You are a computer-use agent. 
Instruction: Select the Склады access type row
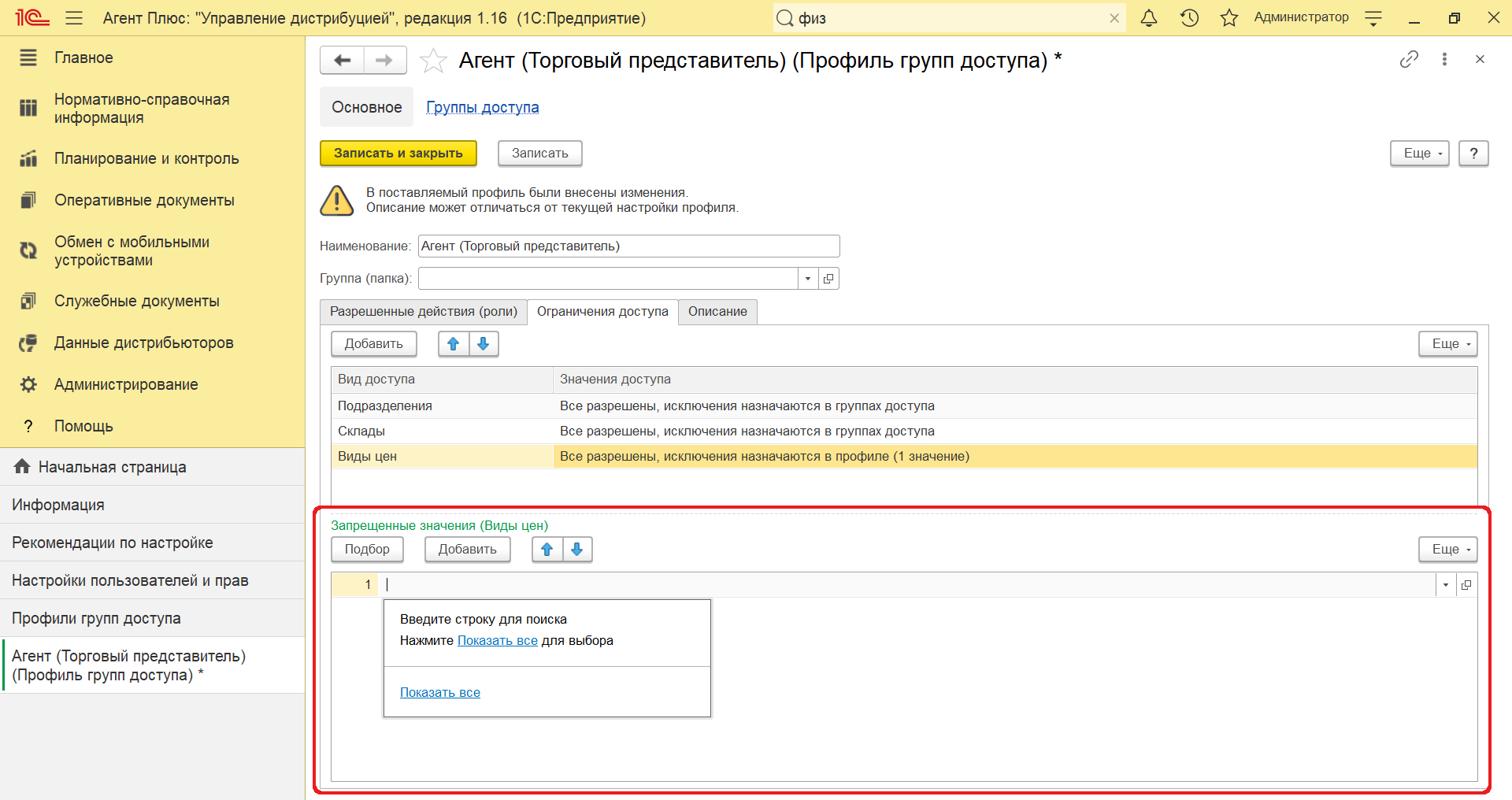coord(904,431)
